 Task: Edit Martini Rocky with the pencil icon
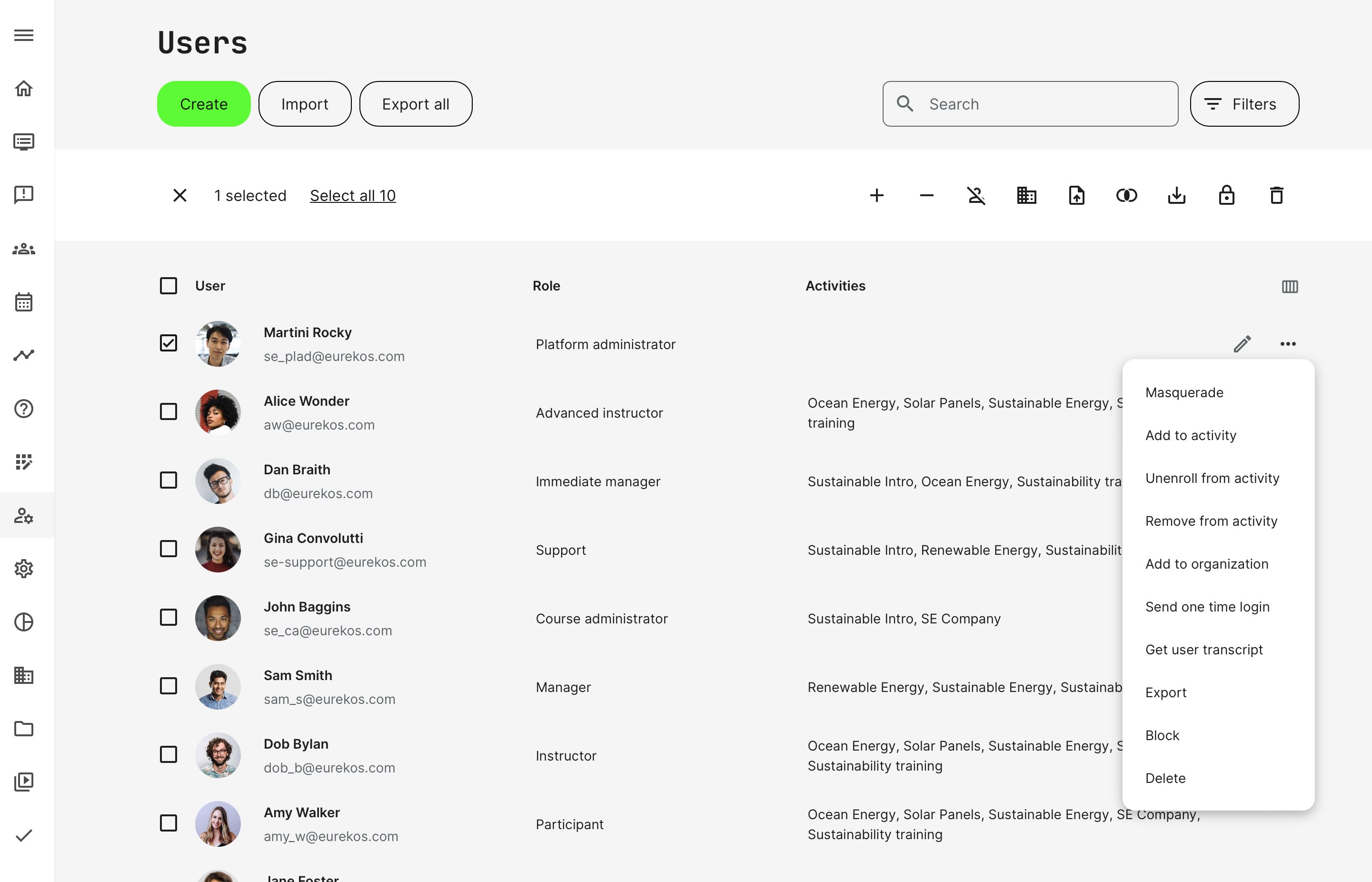click(1242, 344)
